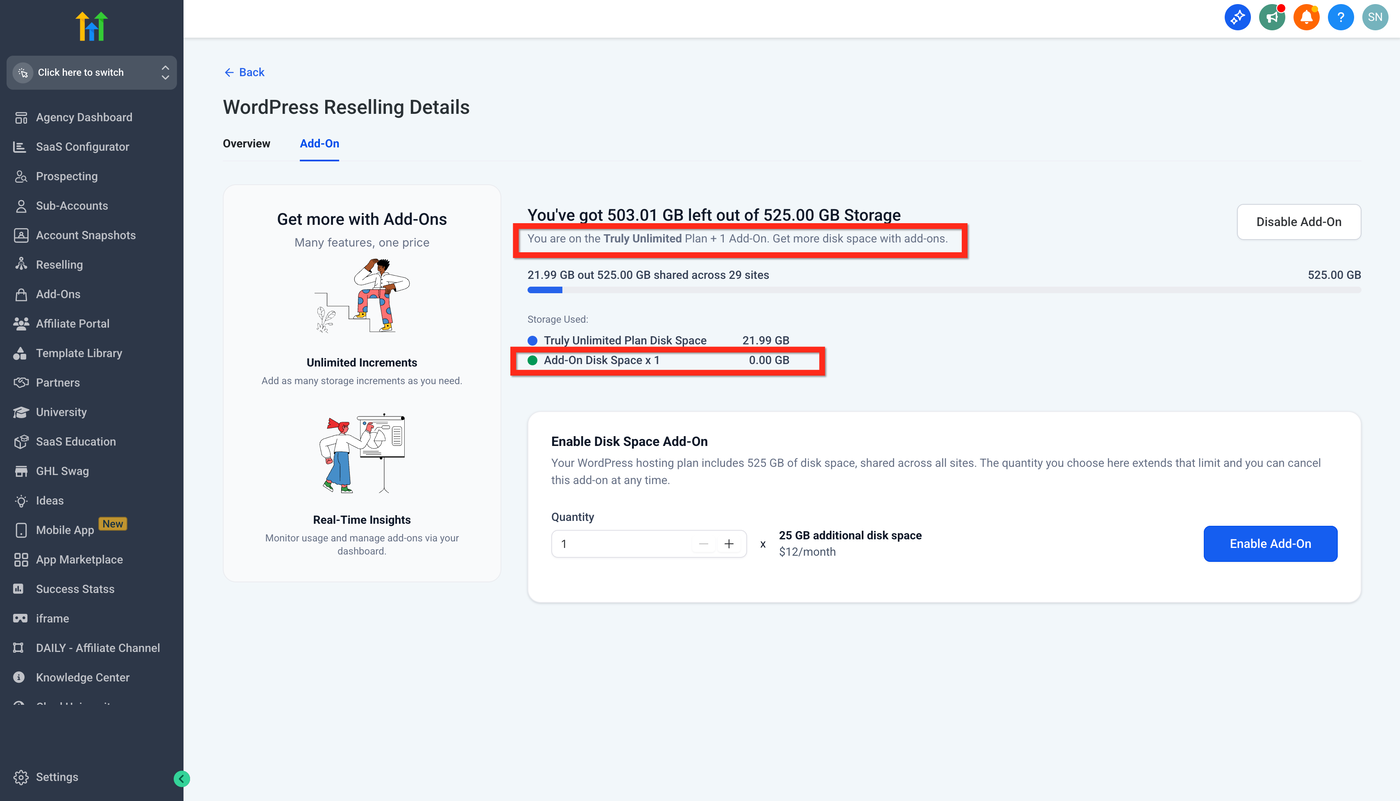
Task: Click the iframe sidebar icon
Action: tap(21, 619)
